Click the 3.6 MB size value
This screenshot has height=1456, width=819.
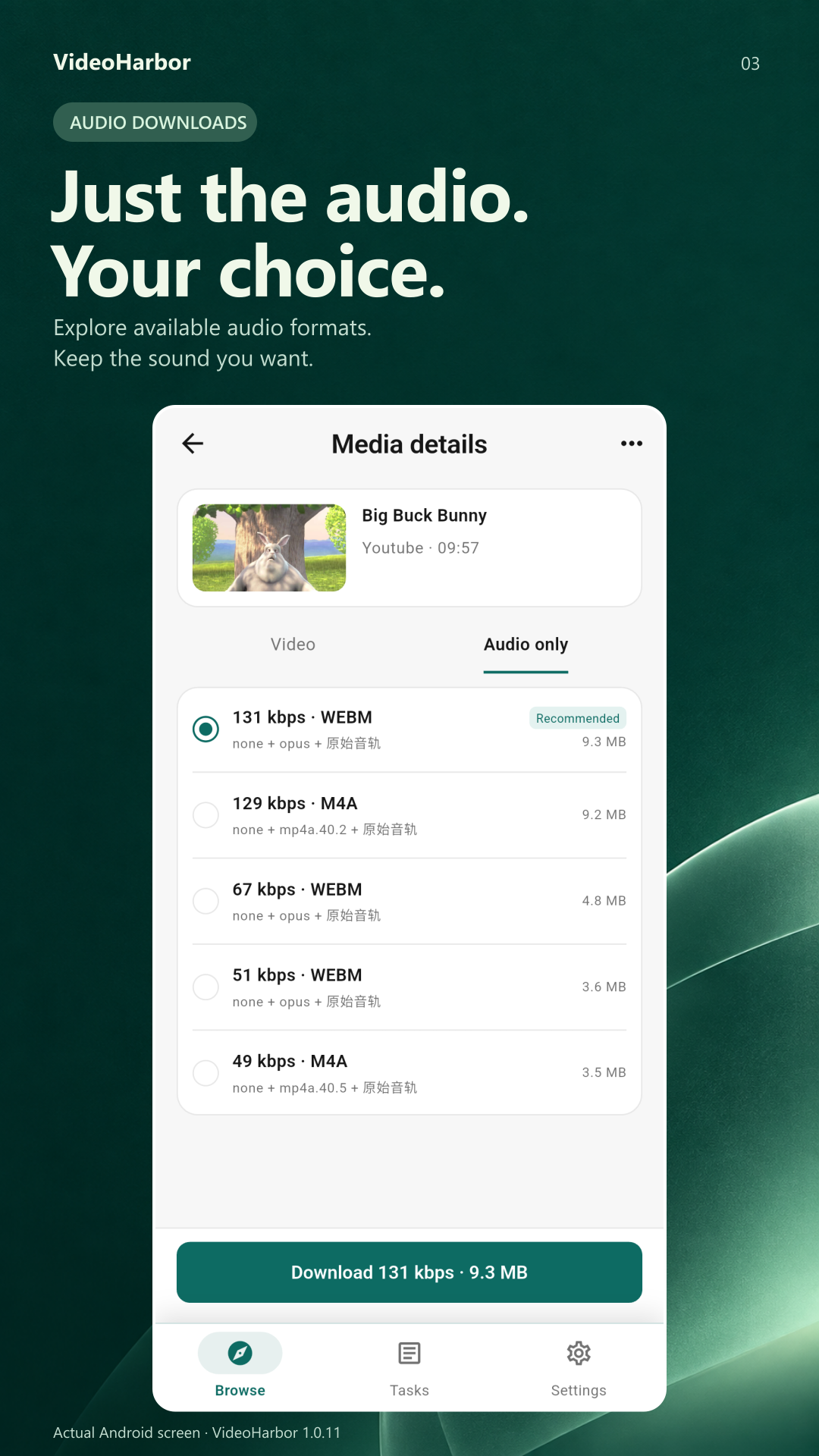[x=604, y=987]
